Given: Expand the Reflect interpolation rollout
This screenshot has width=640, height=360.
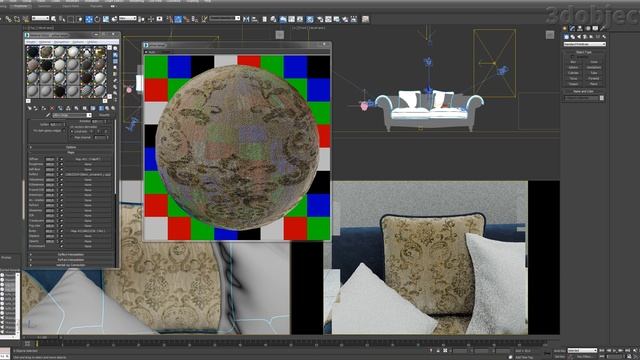Looking at the screenshot, I should [71, 255].
